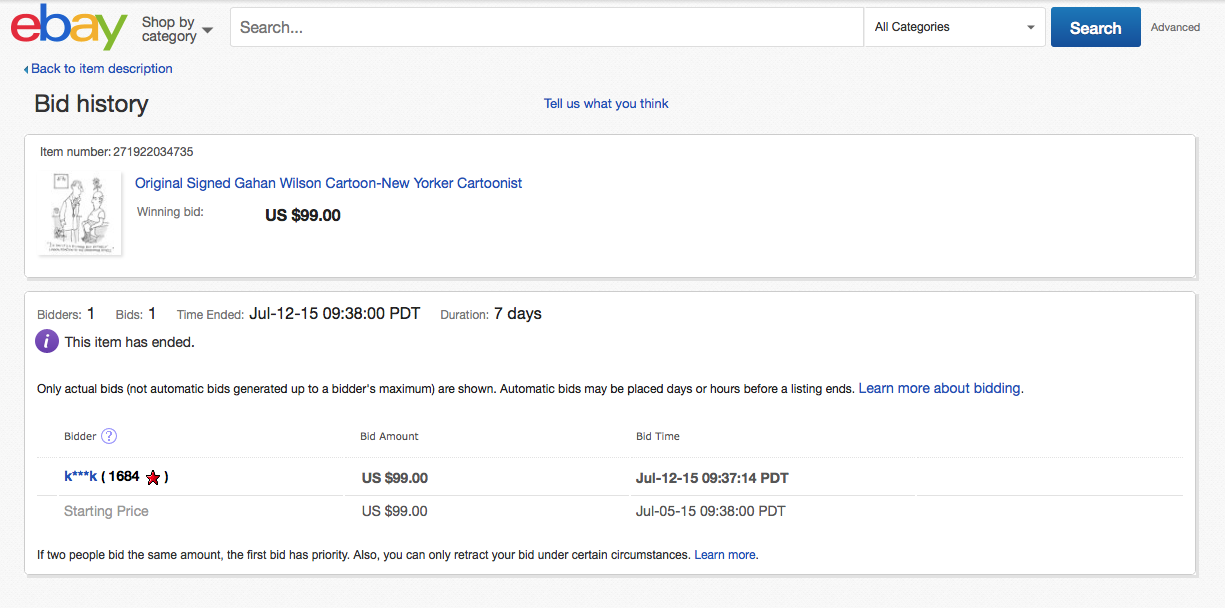Viewport: 1225px width, 608px height.
Task: Click the eBay logo
Action: [69, 27]
